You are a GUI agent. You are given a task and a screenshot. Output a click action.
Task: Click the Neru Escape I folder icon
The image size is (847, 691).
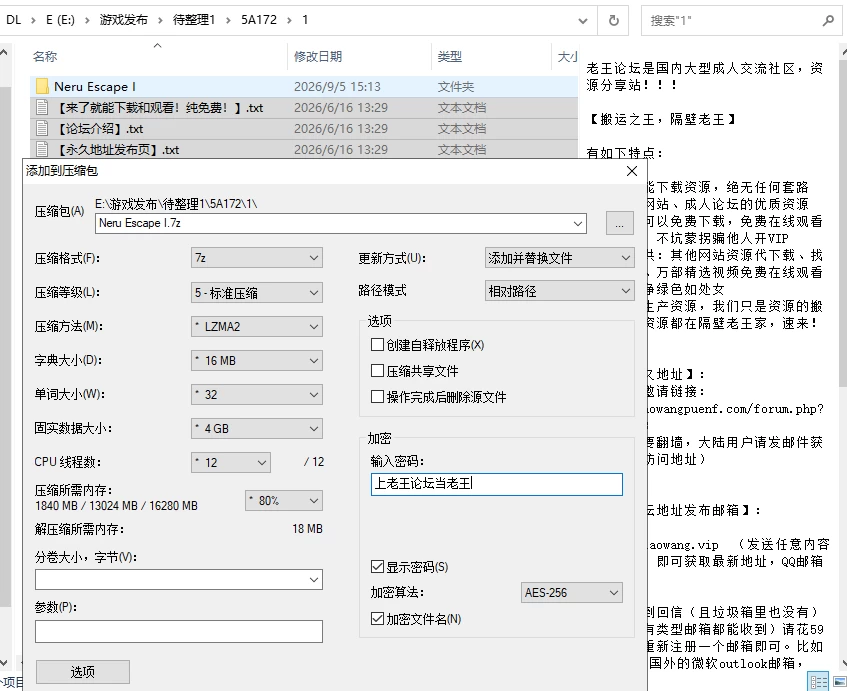(x=42, y=86)
